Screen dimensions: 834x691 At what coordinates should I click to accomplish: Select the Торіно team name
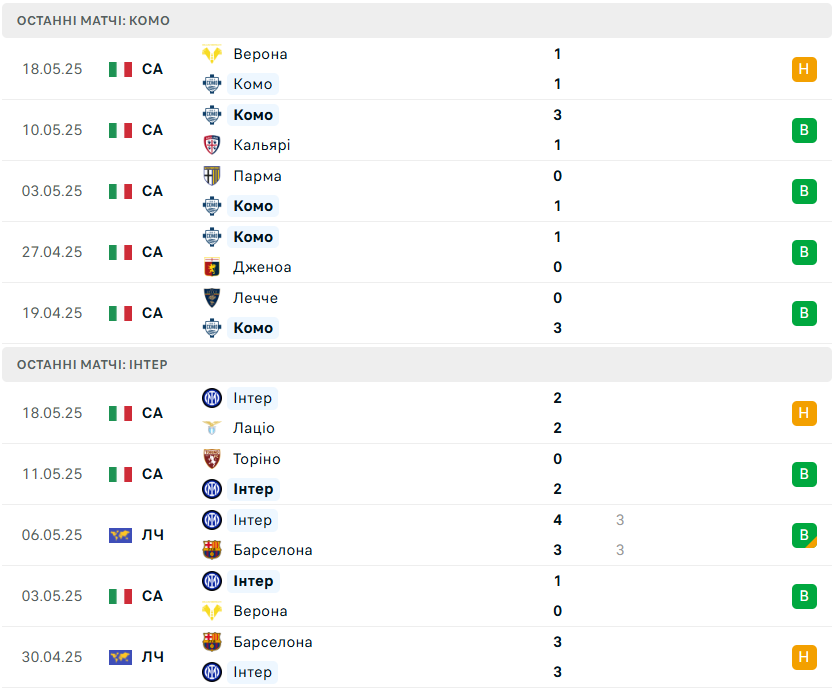(x=256, y=459)
